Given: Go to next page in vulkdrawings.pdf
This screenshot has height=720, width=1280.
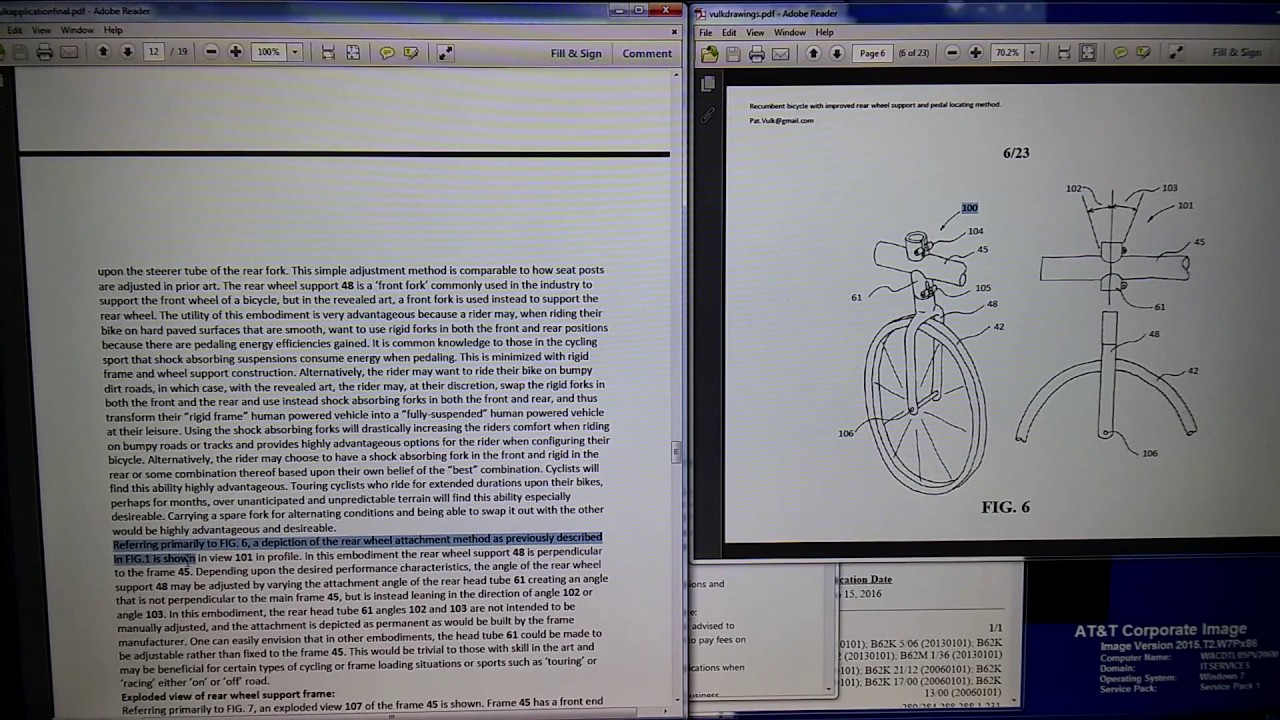Looking at the screenshot, I should click(x=838, y=53).
